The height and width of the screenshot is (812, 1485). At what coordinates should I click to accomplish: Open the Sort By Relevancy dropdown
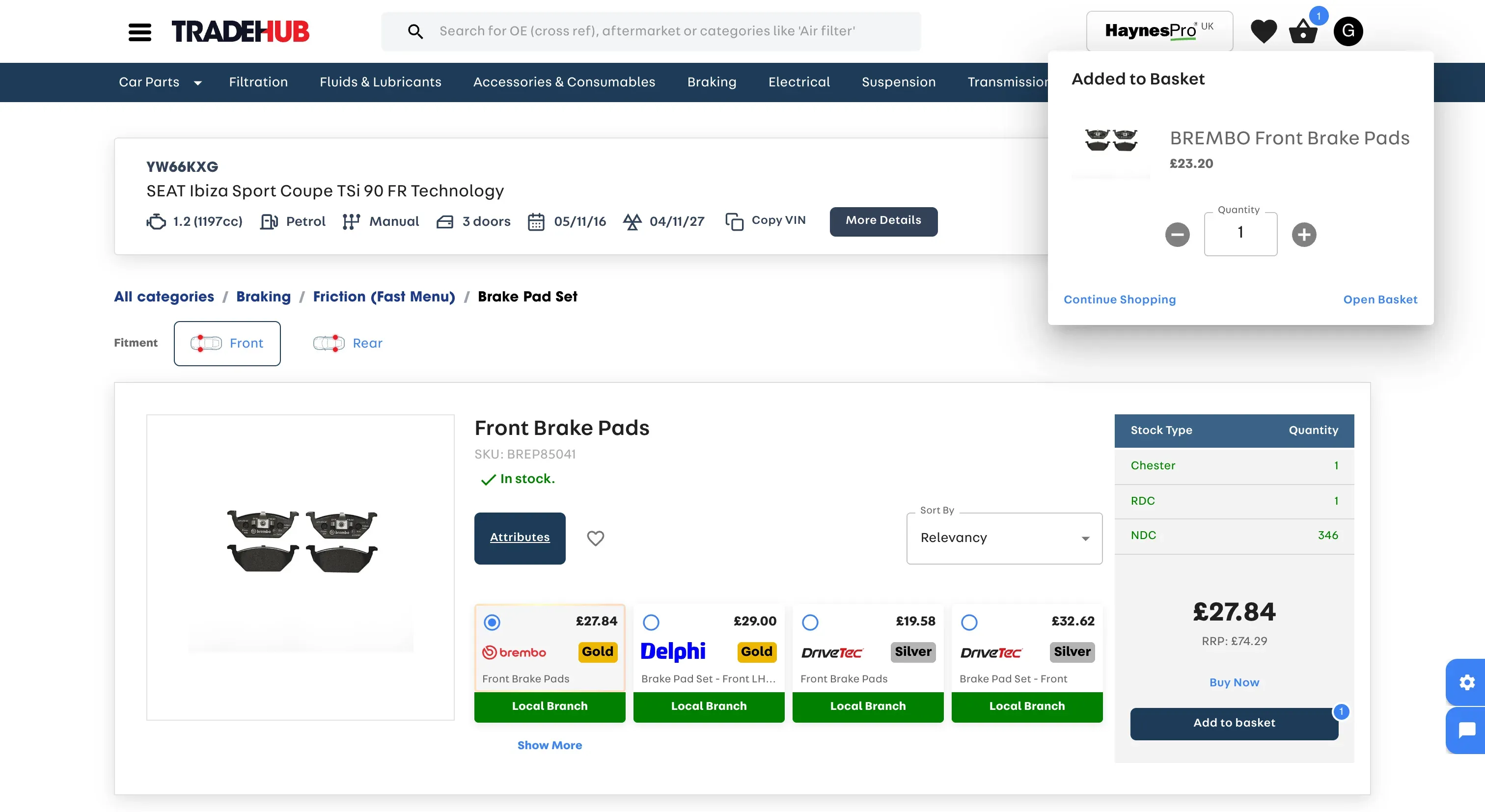pyautogui.click(x=1004, y=538)
